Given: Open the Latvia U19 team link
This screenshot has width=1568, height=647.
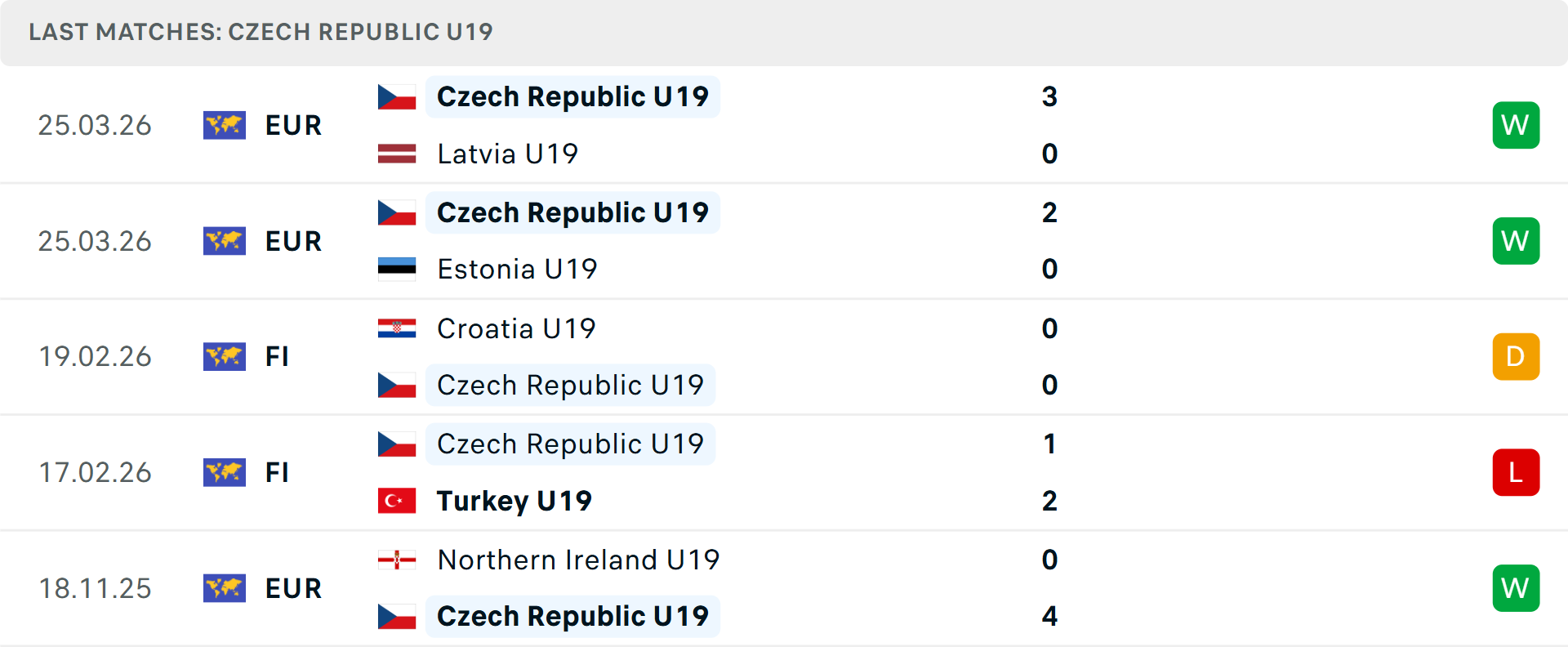Looking at the screenshot, I should point(507,154).
